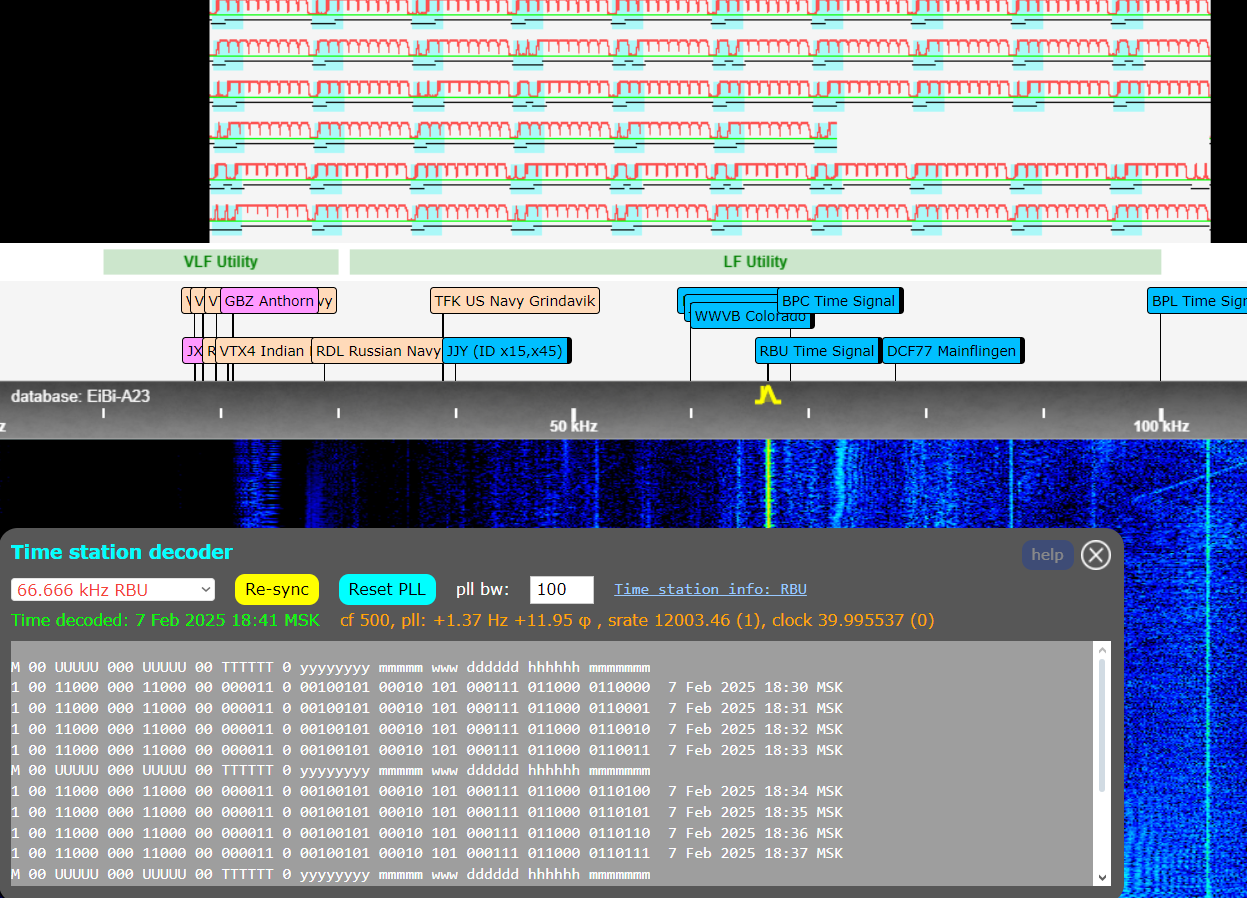
Task: Click the Reset PLL button
Action: click(387, 589)
